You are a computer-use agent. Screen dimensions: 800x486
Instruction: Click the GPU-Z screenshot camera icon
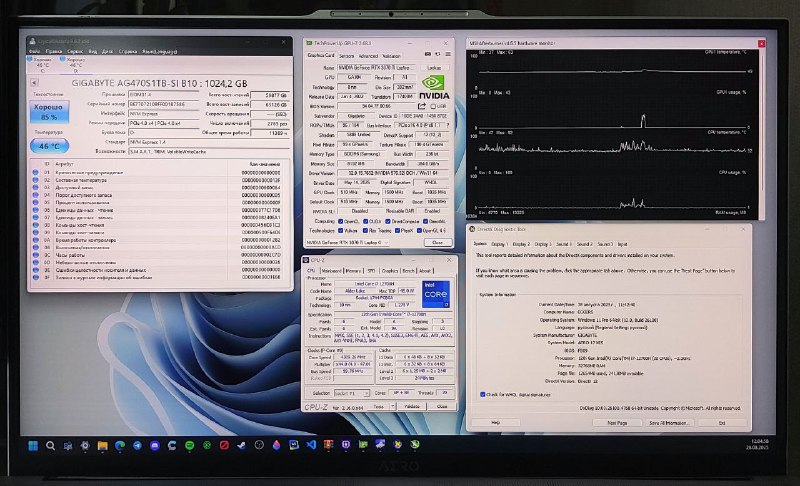428,54
